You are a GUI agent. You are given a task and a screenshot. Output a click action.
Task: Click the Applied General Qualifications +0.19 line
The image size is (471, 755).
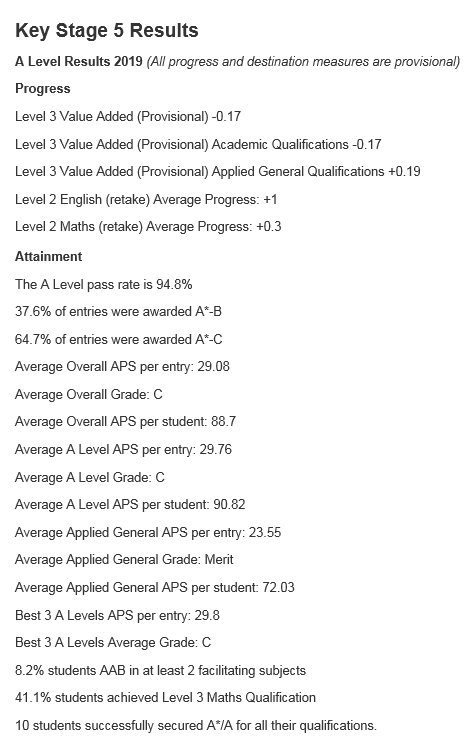click(218, 172)
